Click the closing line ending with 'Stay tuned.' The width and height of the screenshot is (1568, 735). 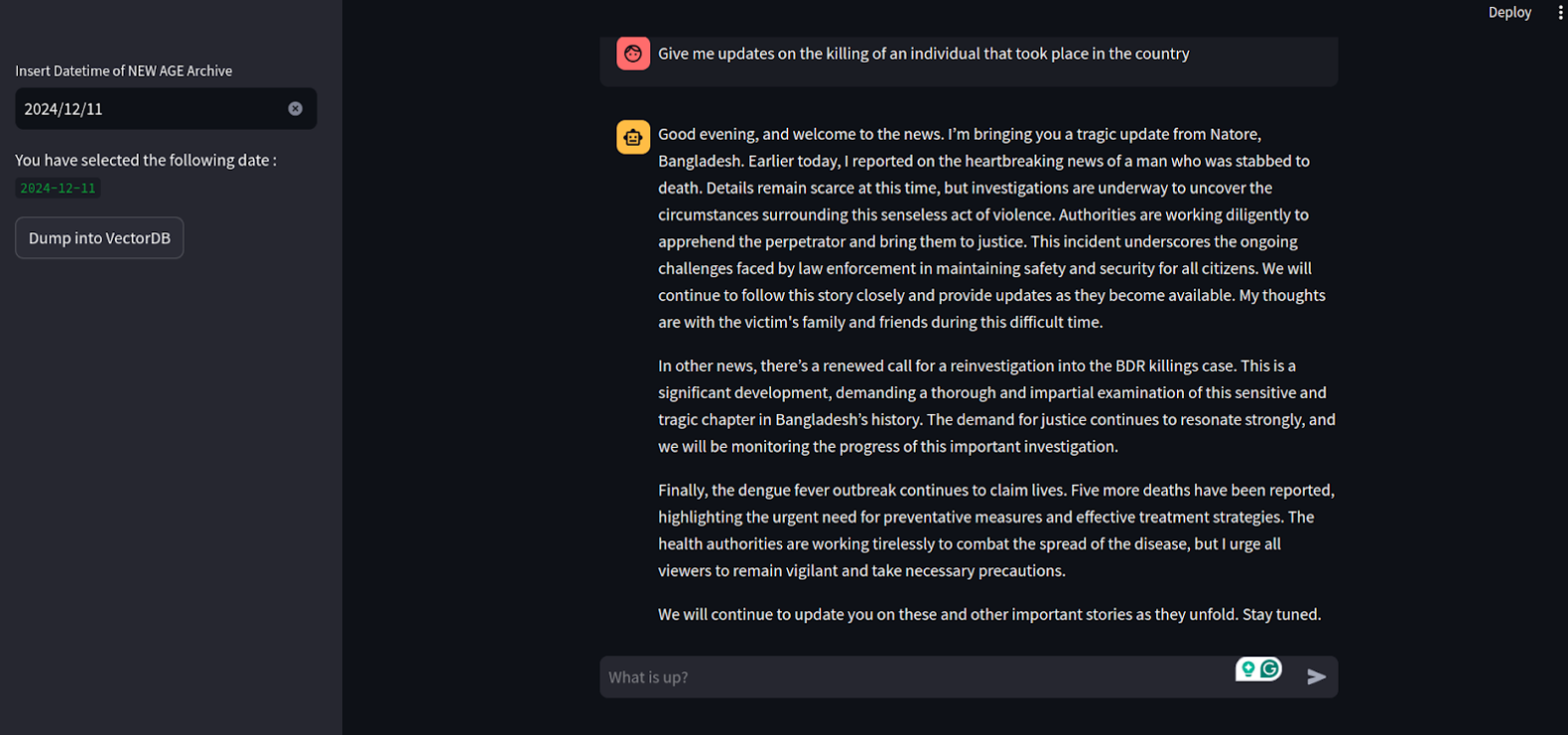click(989, 614)
